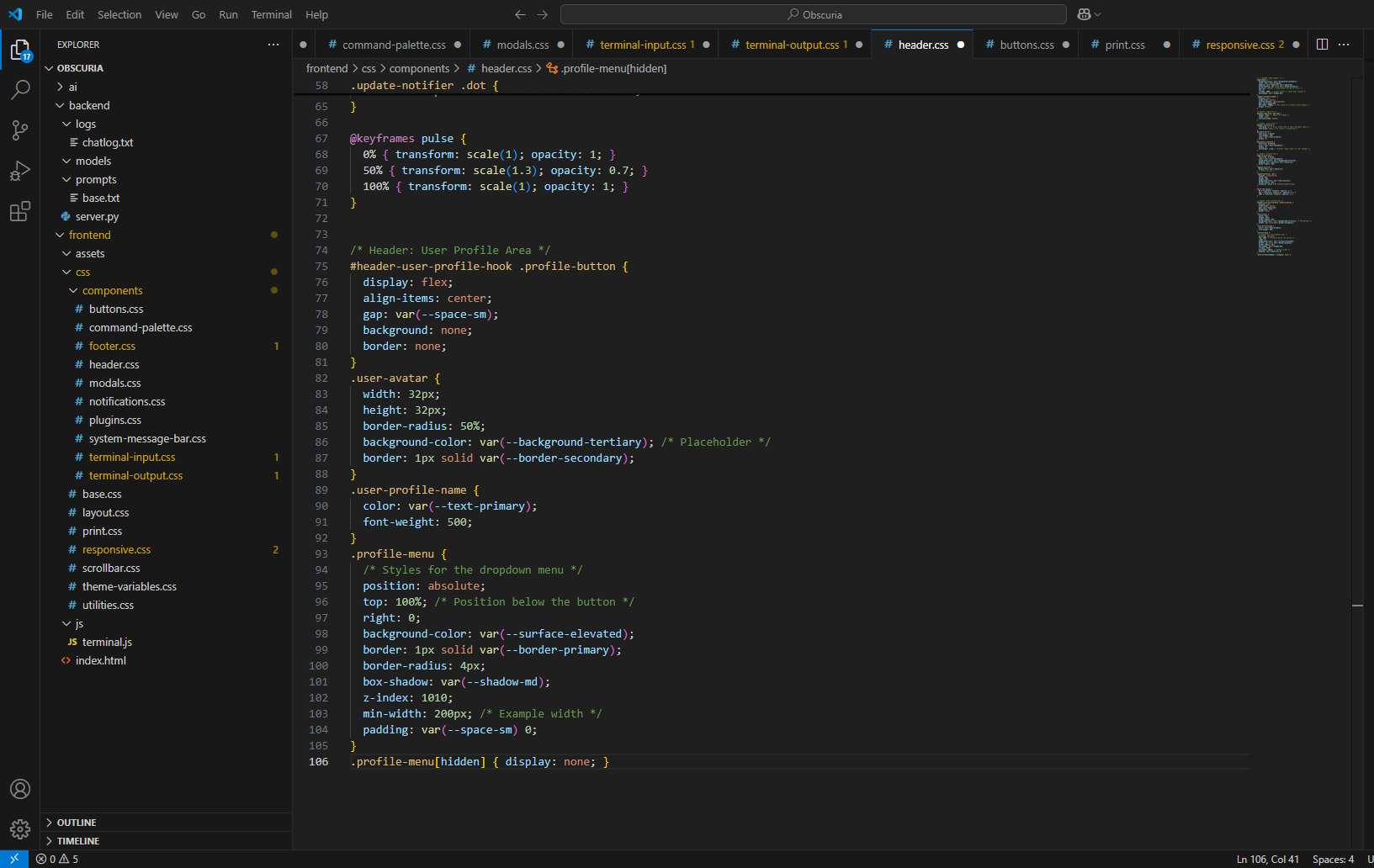Open the command center dropdown beside Copilot
Image resolution: width=1374 pixels, height=868 pixels.
(x=1097, y=14)
